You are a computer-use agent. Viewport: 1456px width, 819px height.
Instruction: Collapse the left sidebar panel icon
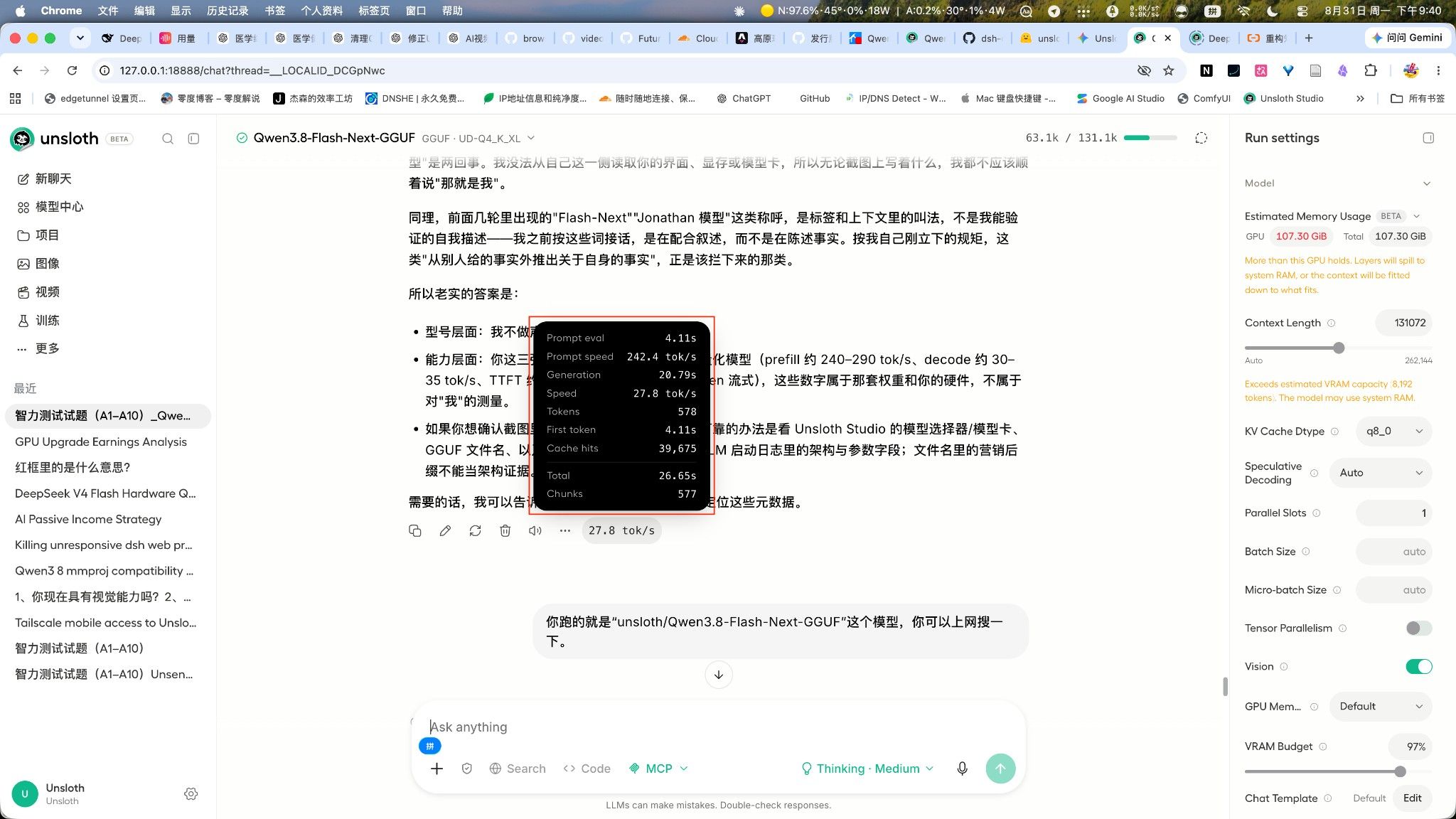click(x=193, y=139)
